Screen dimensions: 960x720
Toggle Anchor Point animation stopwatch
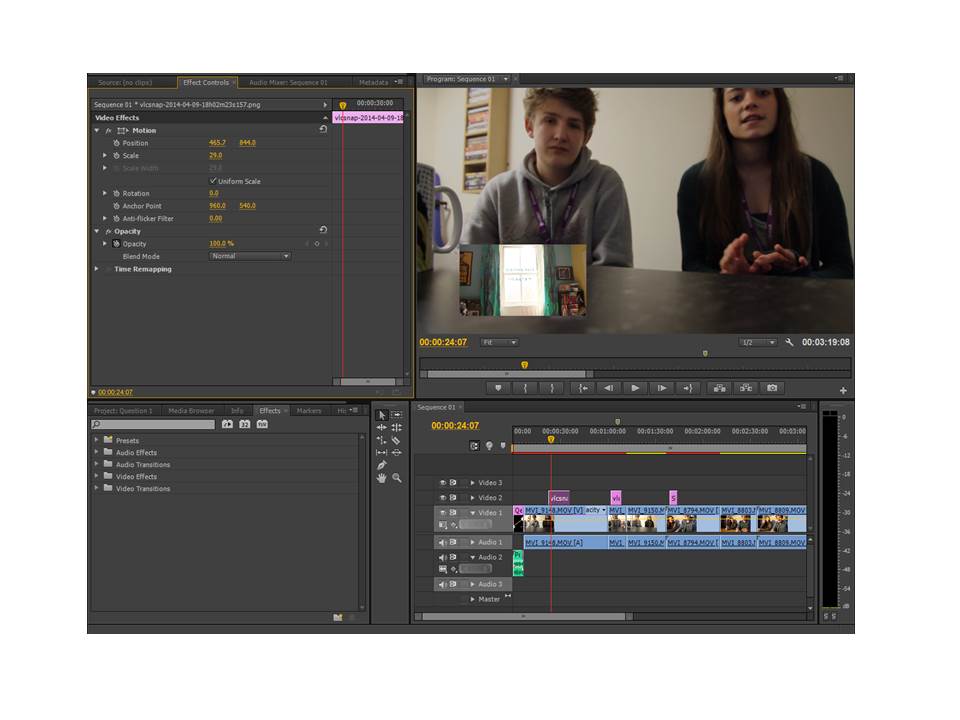point(116,206)
